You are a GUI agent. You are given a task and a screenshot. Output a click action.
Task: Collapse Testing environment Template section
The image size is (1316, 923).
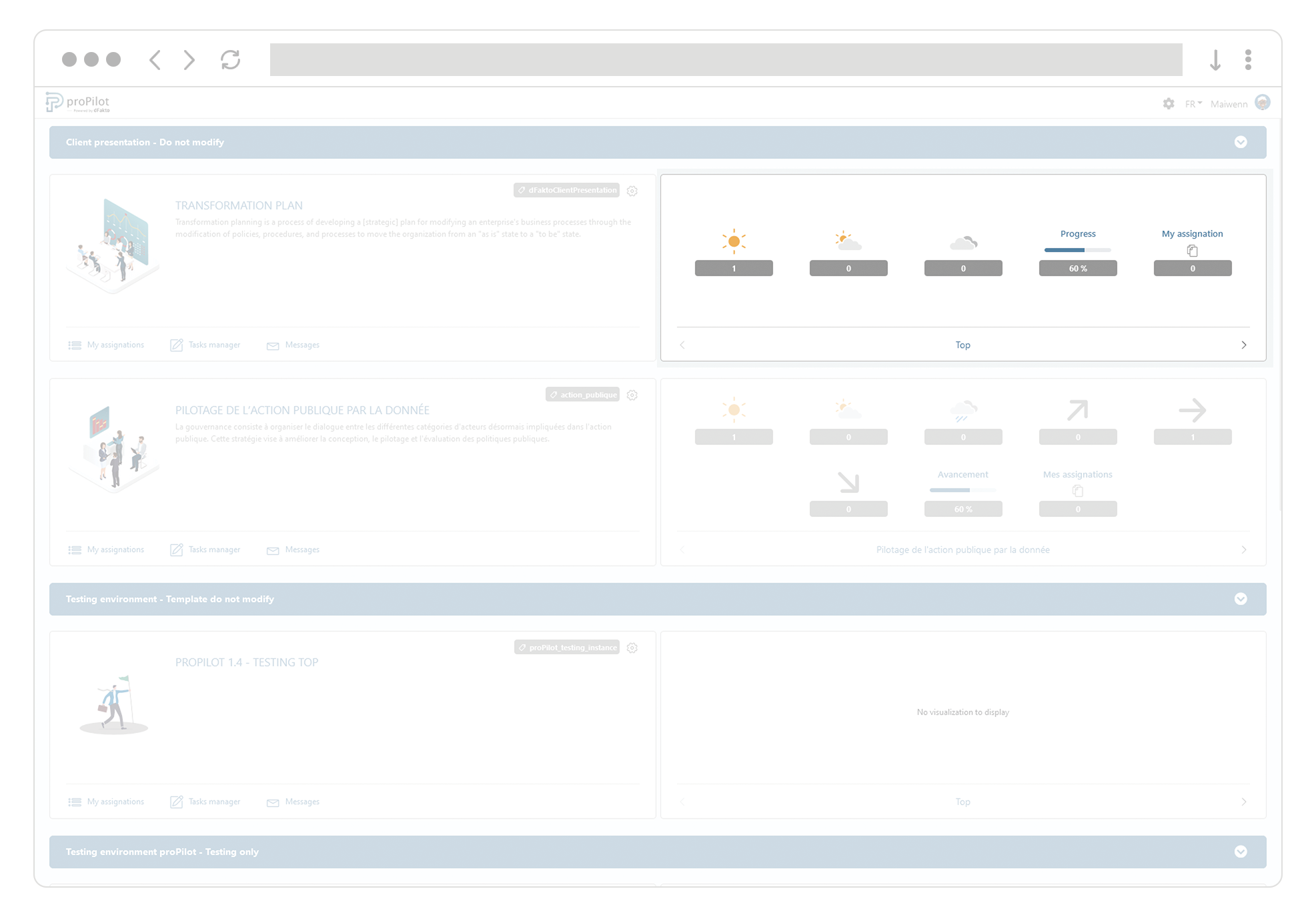1241,599
